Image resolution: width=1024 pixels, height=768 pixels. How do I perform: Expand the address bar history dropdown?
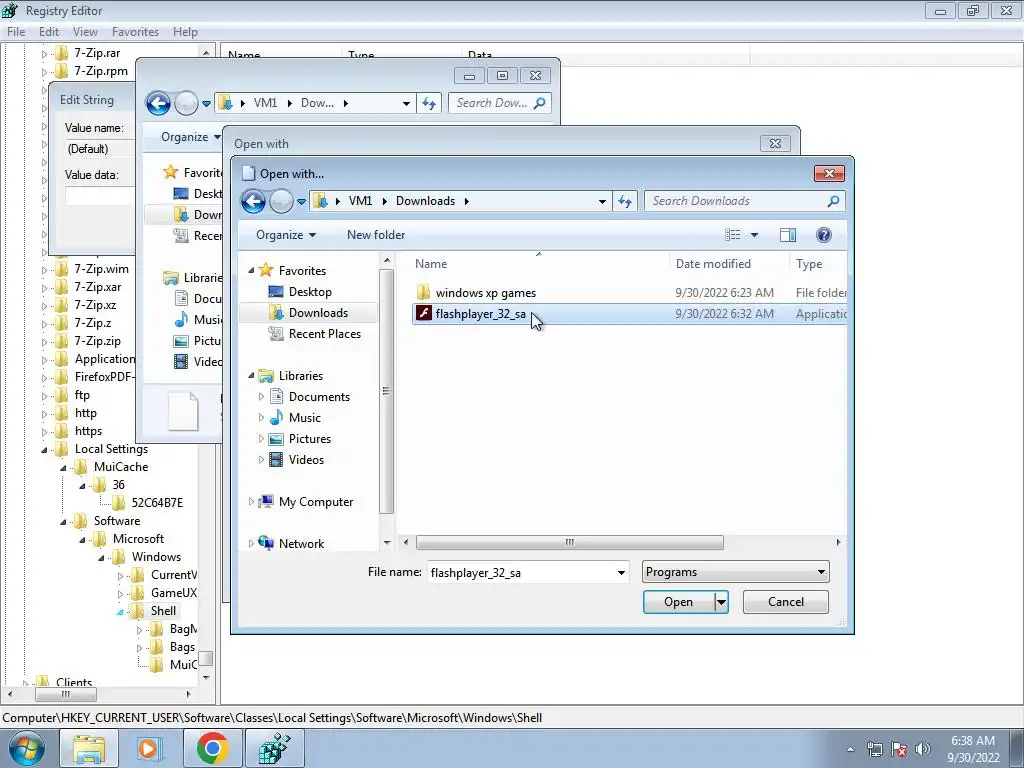click(x=602, y=201)
